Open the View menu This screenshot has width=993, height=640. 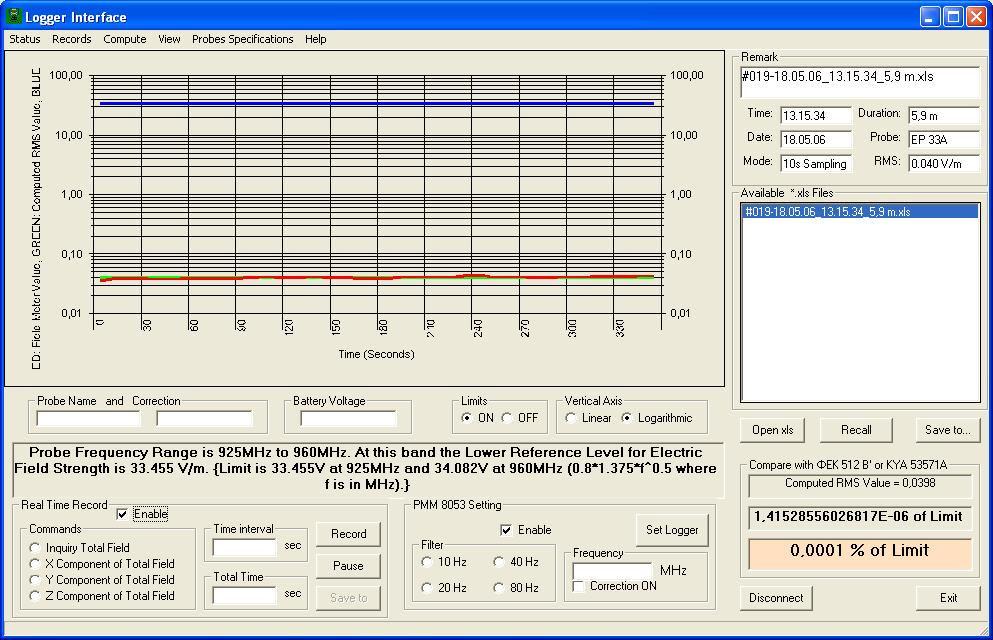[169, 39]
